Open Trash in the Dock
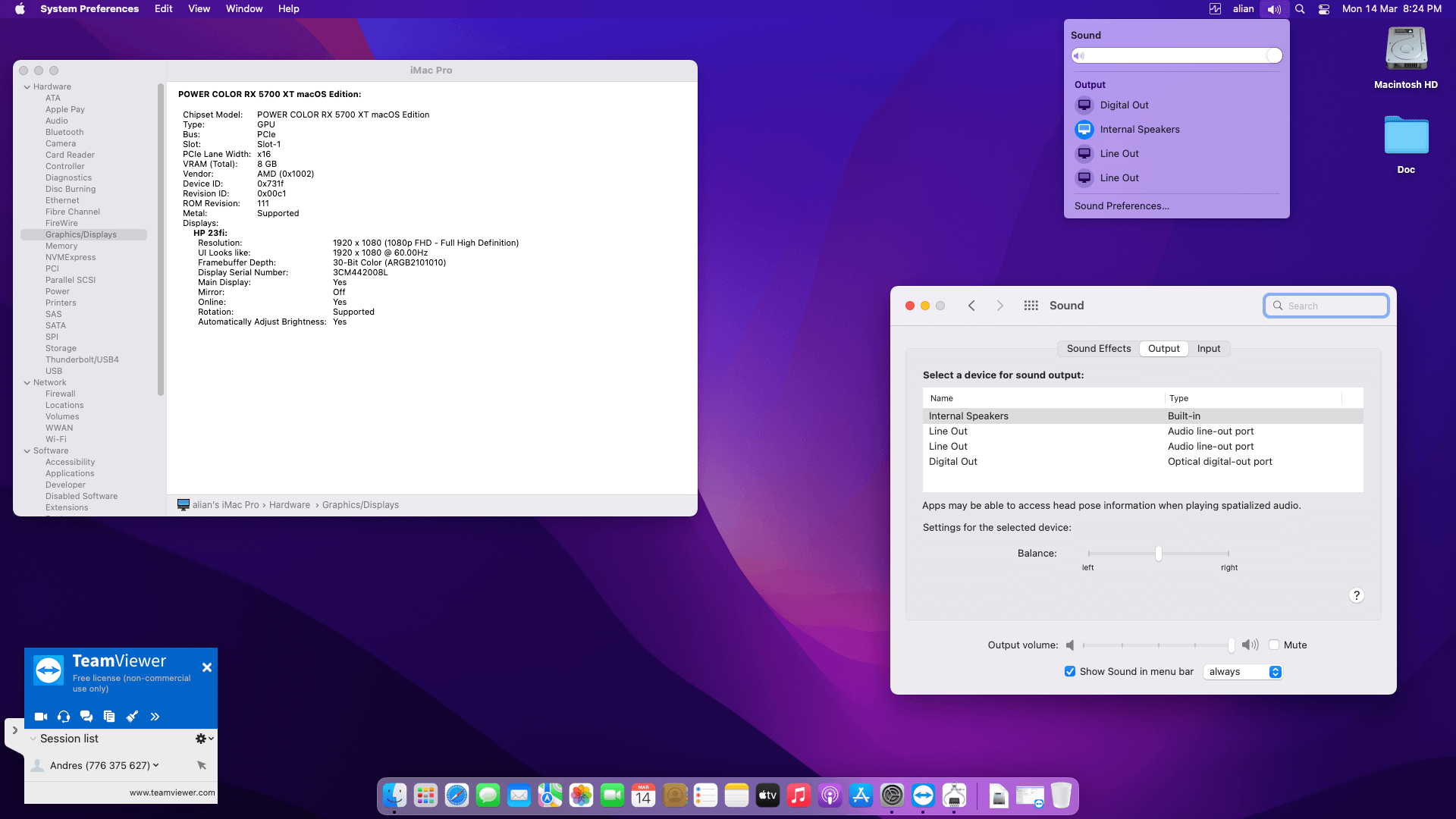Image resolution: width=1456 pixels, height=819 pixels. tap(1061, 795)
